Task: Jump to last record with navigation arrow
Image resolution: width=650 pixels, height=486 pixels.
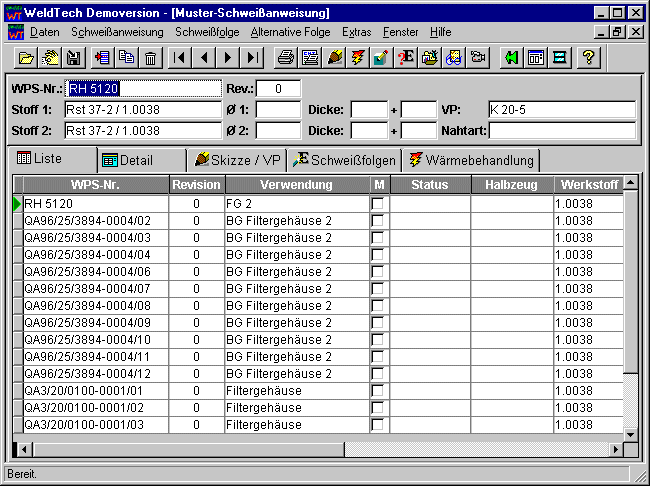Action: point(254,57)
